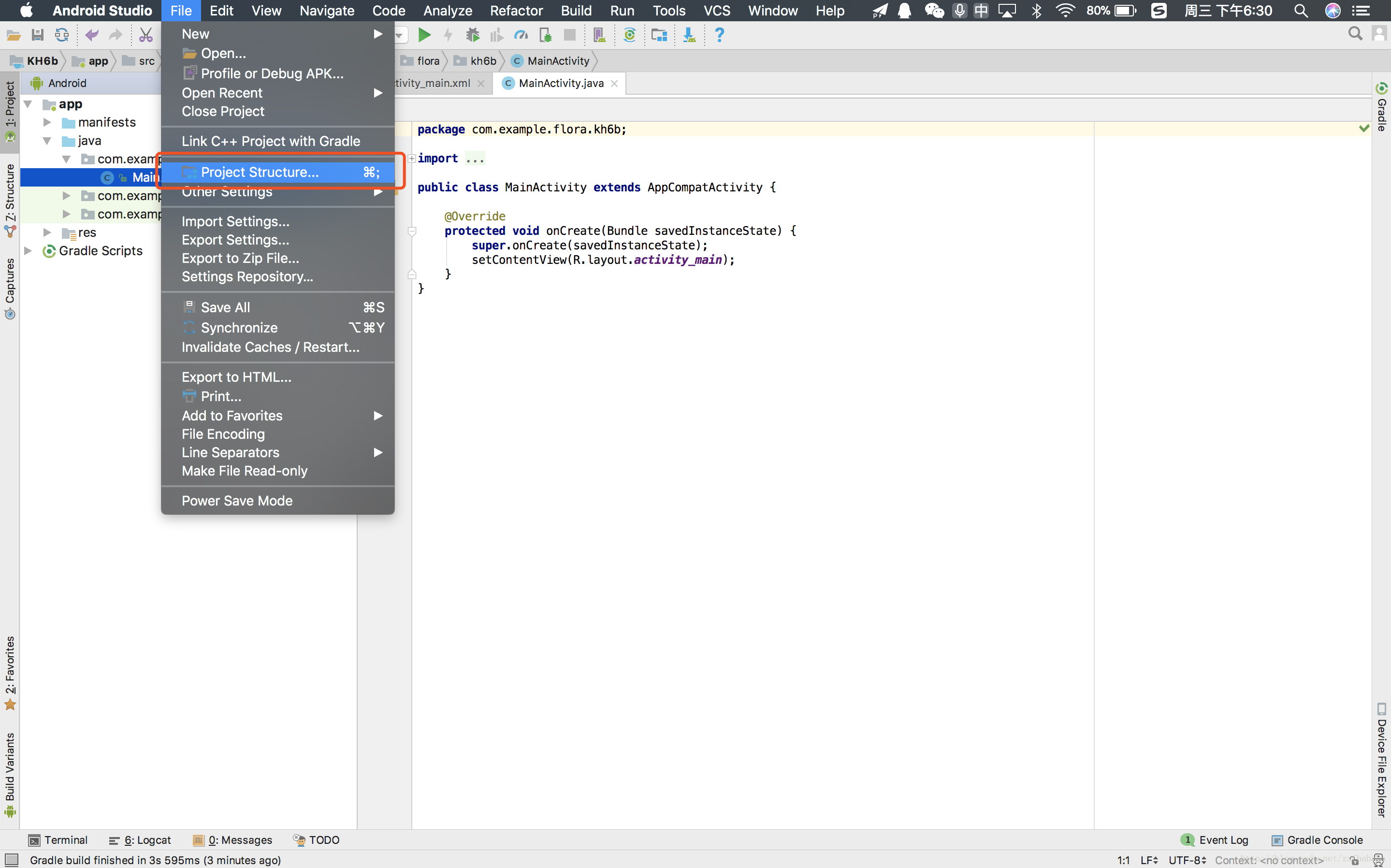
Task: Collapse the java folder
Action: point(47,141)
